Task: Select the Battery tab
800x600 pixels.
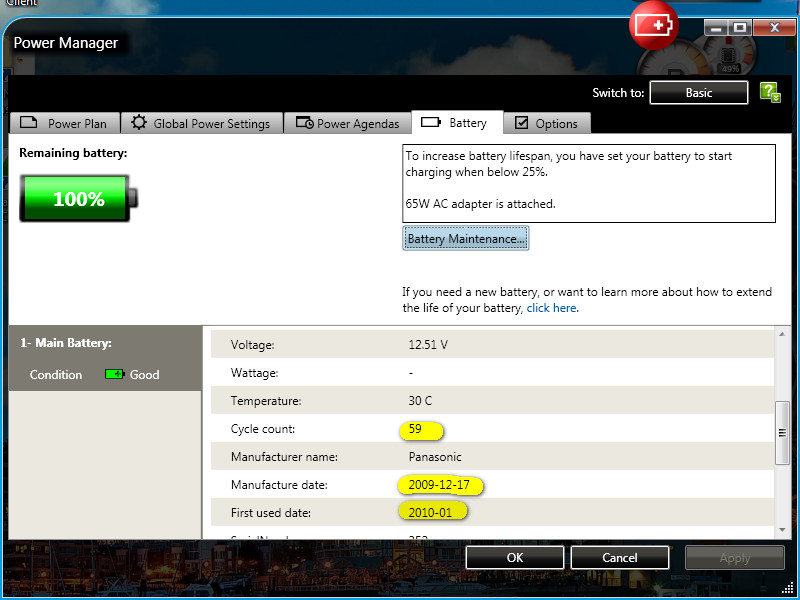Action: [x=456, y=123]
